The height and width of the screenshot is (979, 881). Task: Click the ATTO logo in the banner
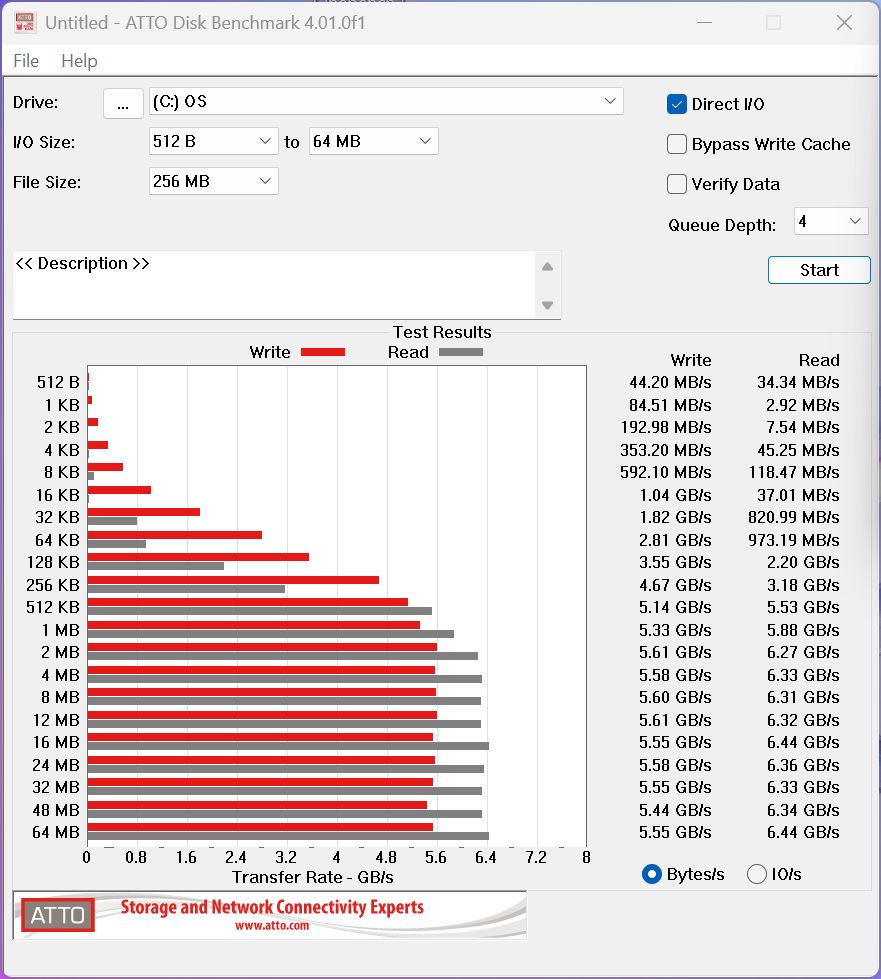point(57,915)
